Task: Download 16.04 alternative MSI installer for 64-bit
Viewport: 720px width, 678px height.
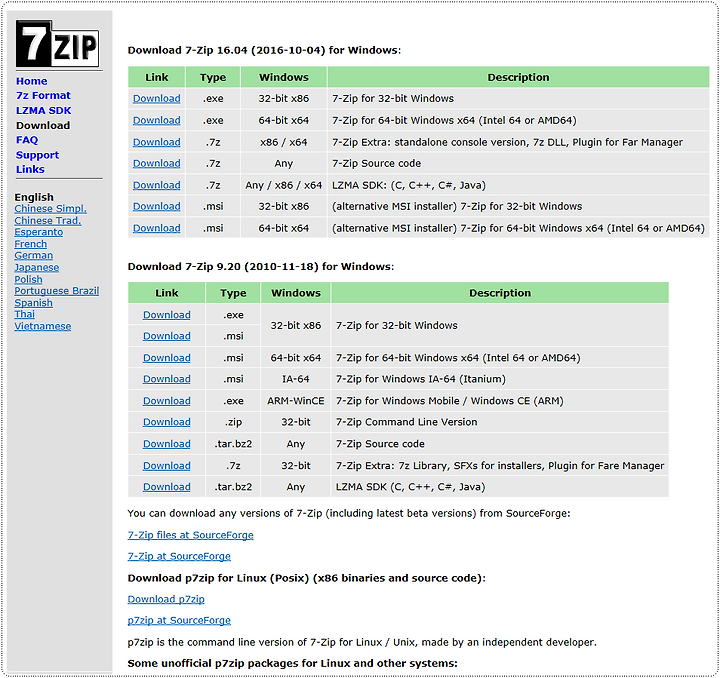Action: click(157, 228)
